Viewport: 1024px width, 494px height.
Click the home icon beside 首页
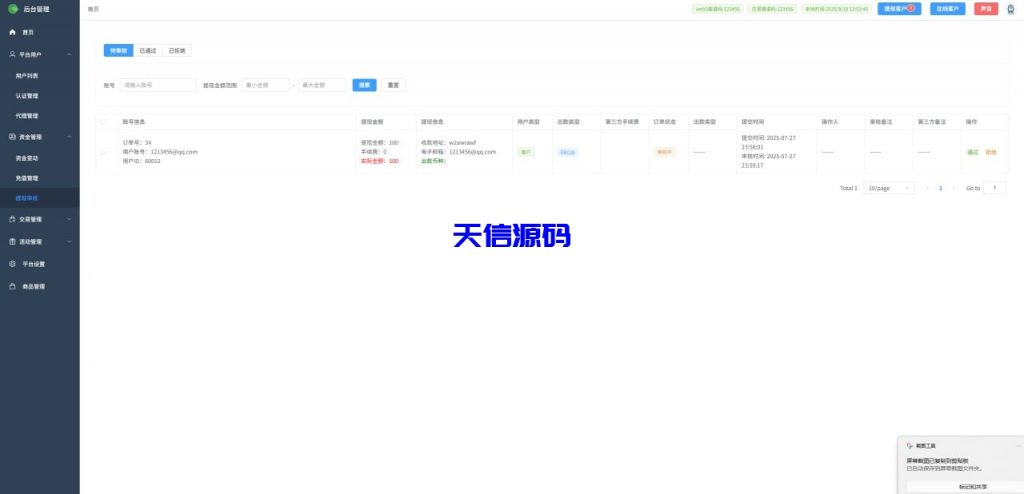(x=12, y=32)
